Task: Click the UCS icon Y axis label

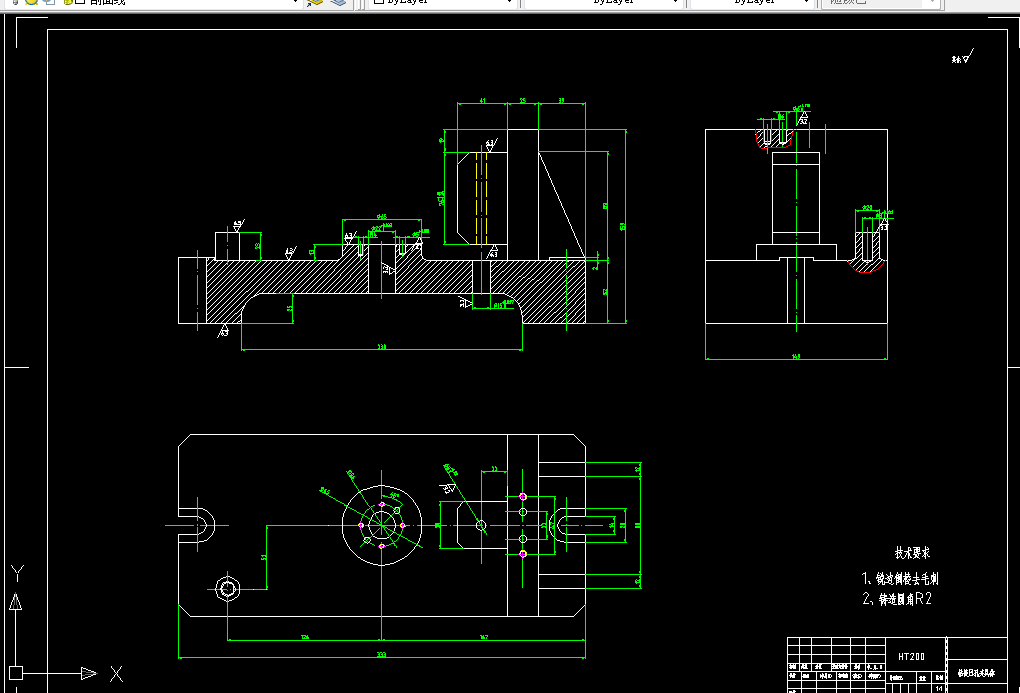Action: (x=18, y=573)
